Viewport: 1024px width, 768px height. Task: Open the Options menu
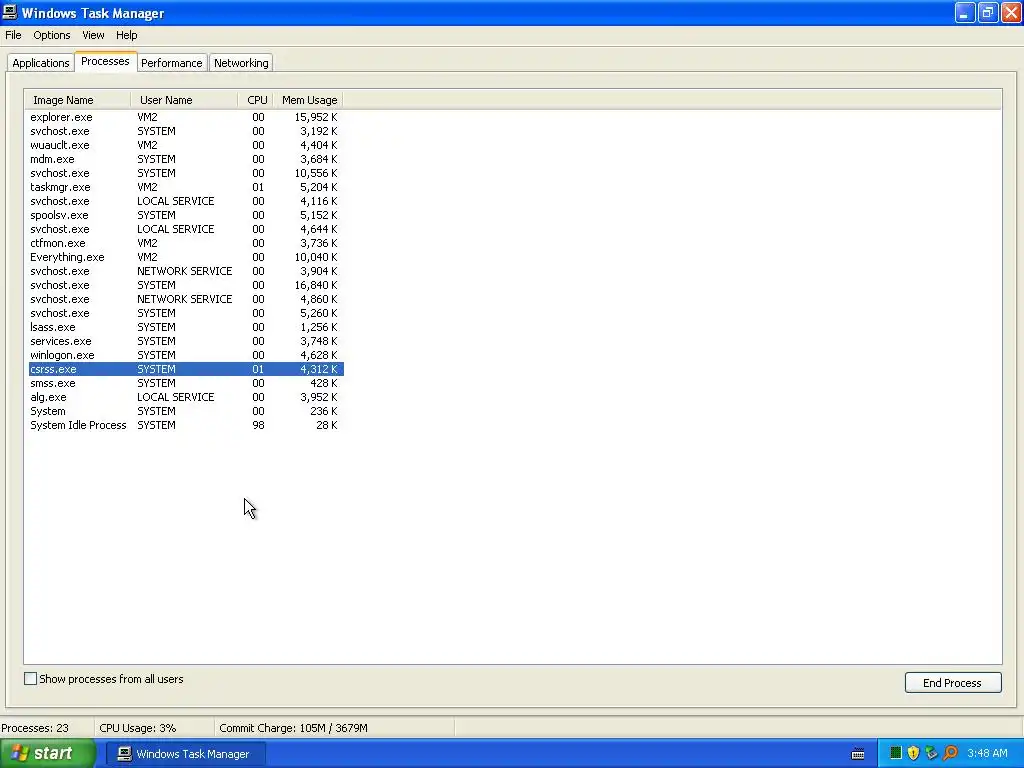tap(52, 35)
